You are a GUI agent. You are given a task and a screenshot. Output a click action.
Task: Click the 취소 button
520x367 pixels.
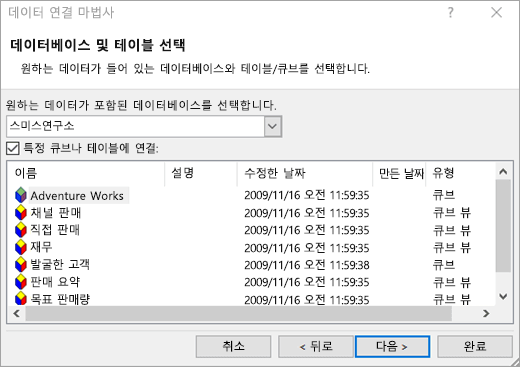233,346
